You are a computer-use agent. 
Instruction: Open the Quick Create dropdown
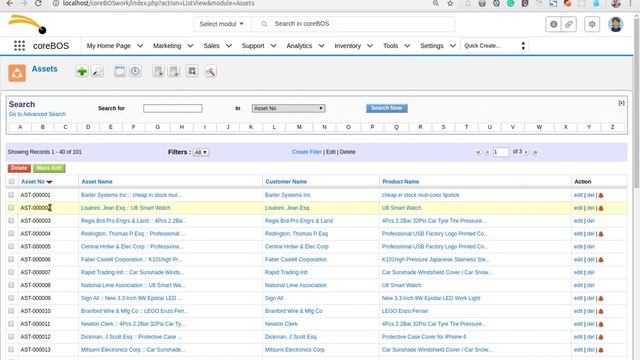click(x=495, y=46)
